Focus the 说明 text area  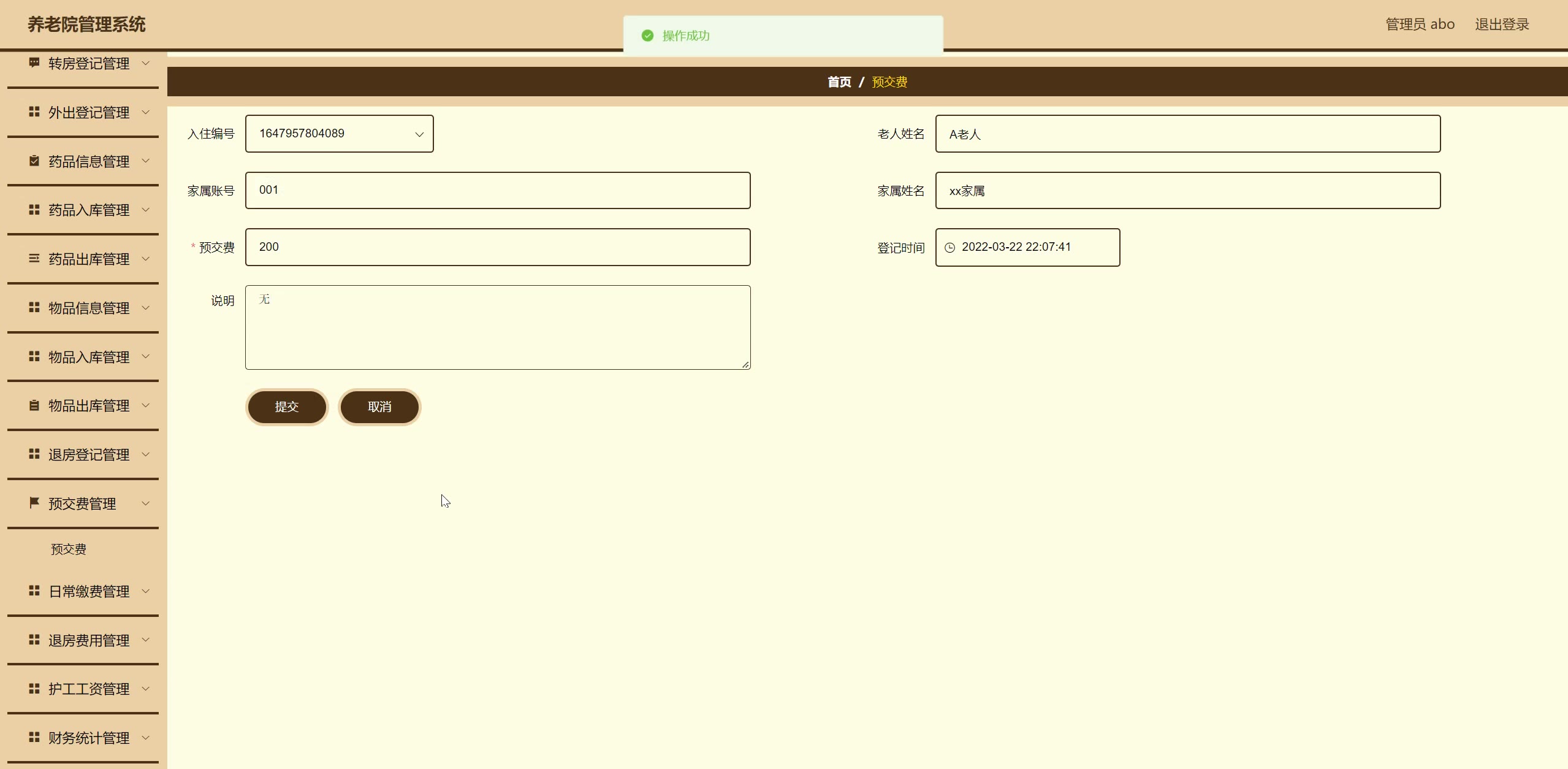pos(497,327)
